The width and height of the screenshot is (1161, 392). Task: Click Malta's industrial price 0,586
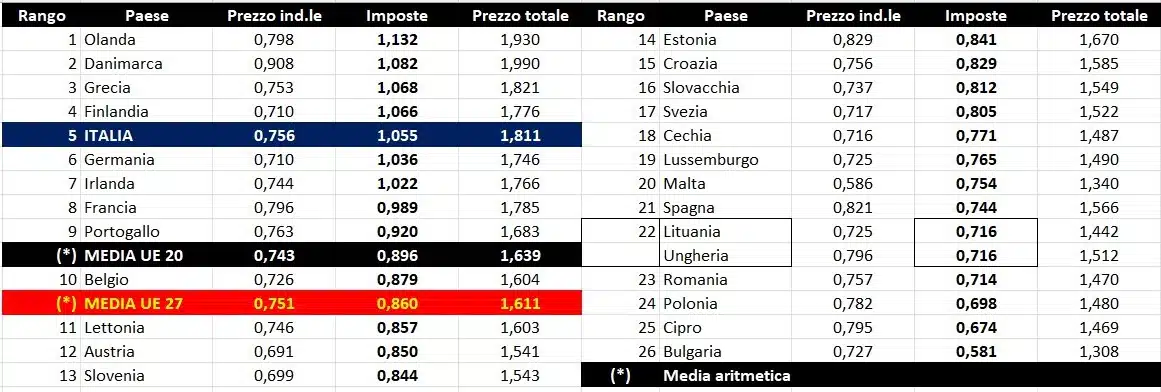853,184
